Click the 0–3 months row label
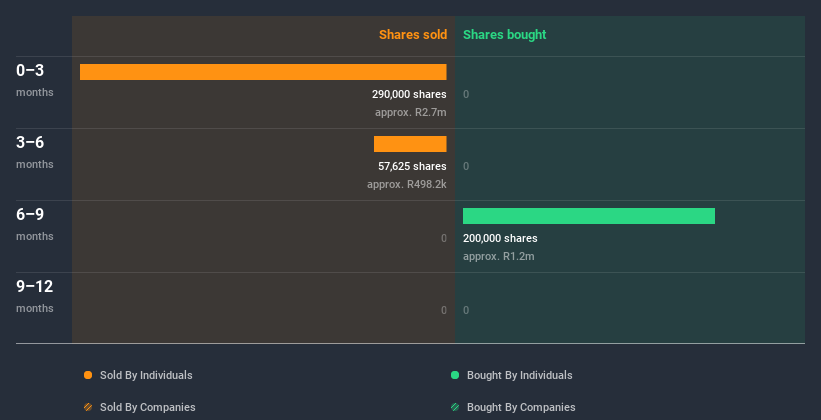This screenshot has height=420, width=821. [35, 80]
